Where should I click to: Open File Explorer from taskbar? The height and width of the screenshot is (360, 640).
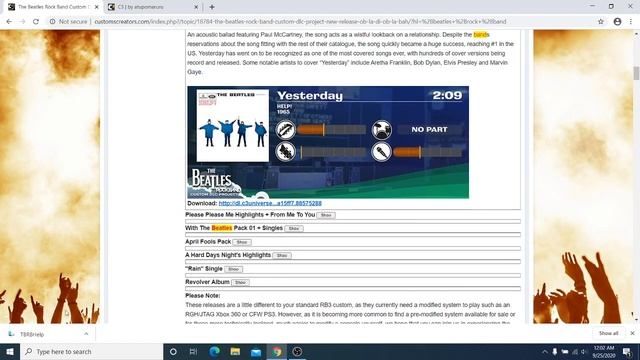click(235, 351)
